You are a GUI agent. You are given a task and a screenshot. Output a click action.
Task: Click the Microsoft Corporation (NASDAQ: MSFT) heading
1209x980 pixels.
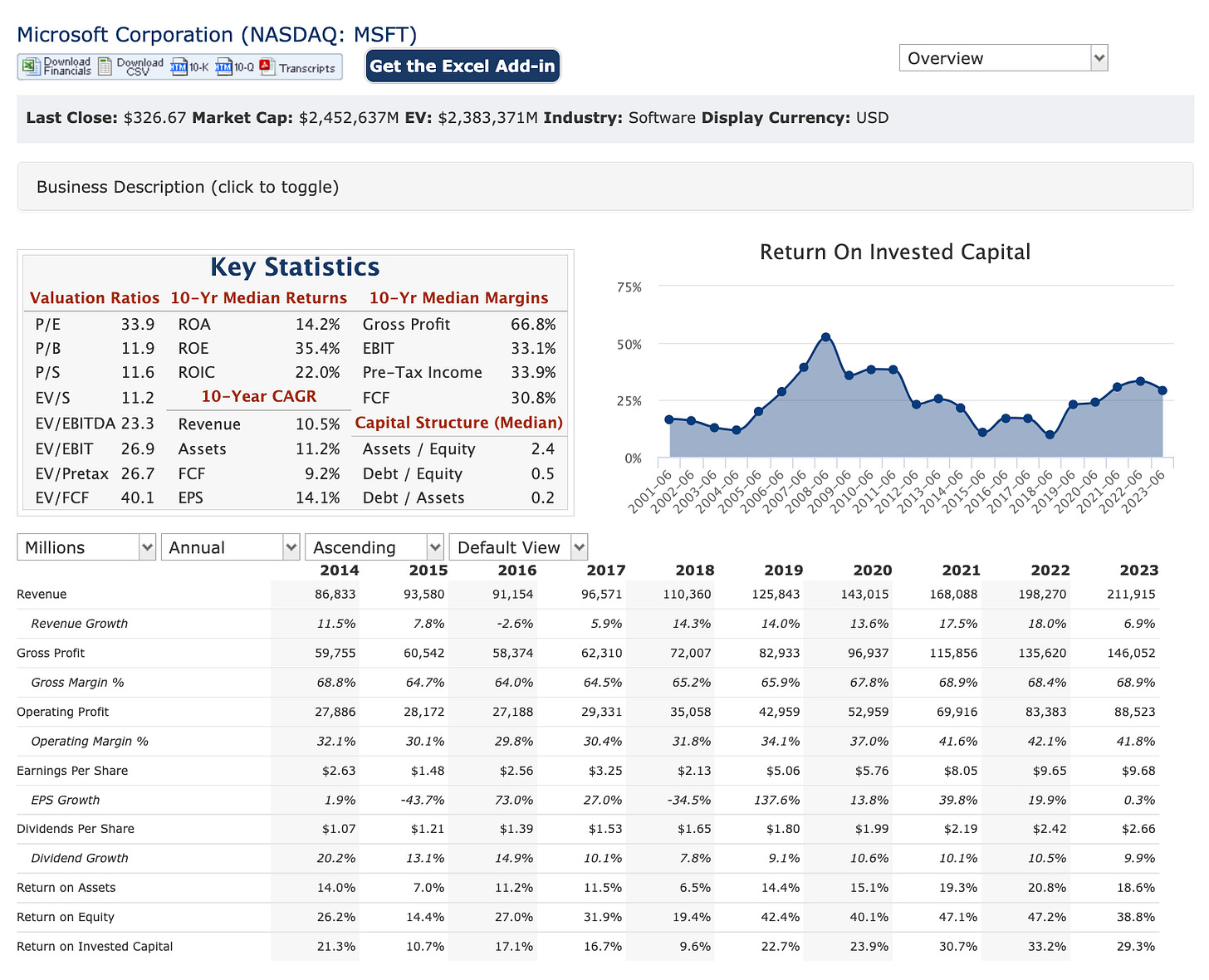point(217,35)
